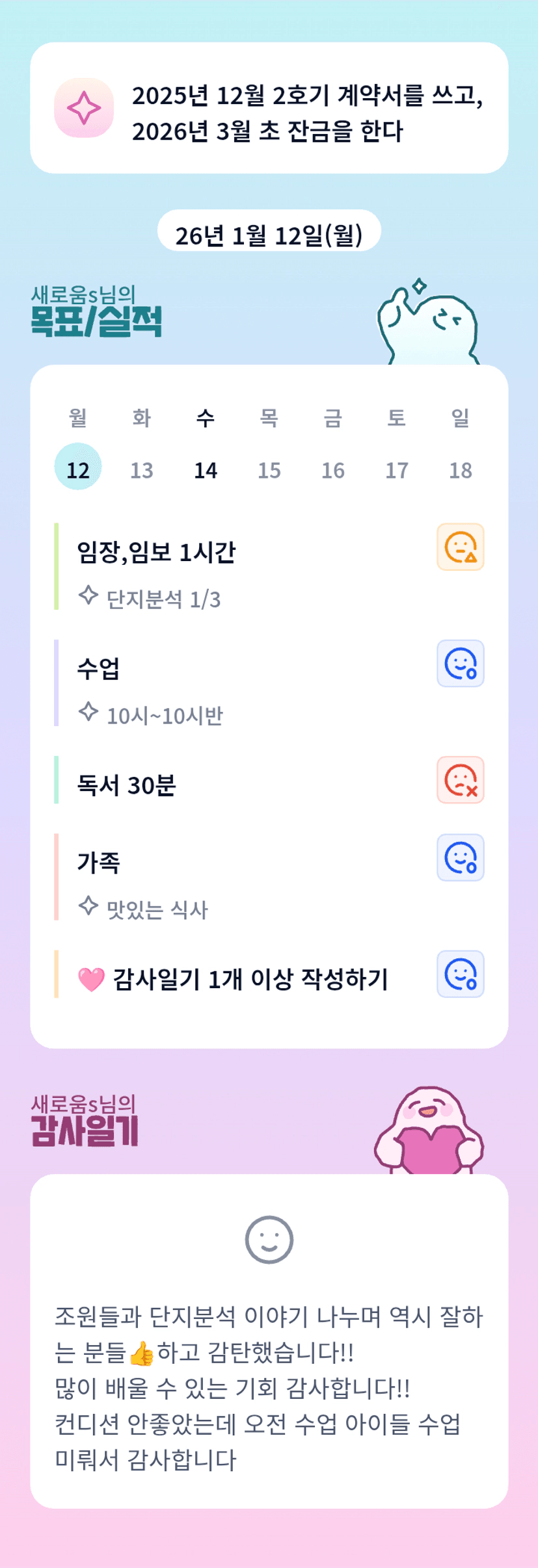Open the 독서 30분 goal item

pos(127,785)
